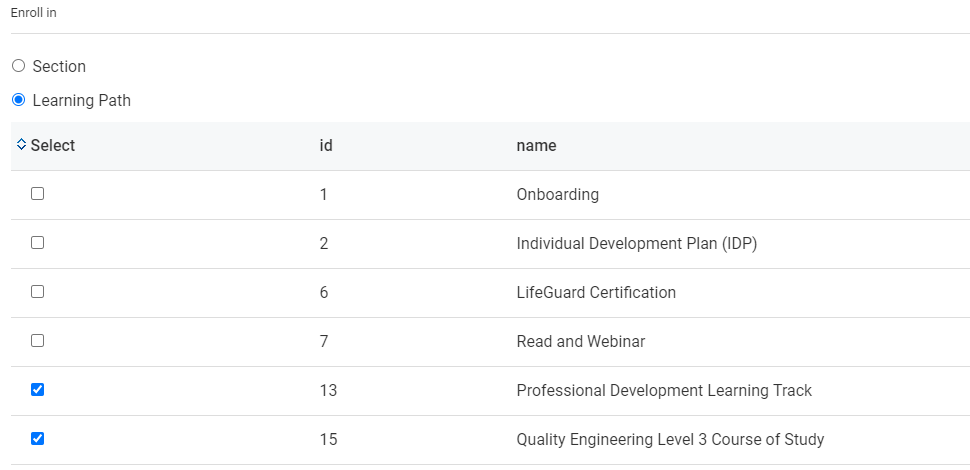Check the Read and Webinar checkbox
This screenshot has width=970, height=470.
coord(38,341)
